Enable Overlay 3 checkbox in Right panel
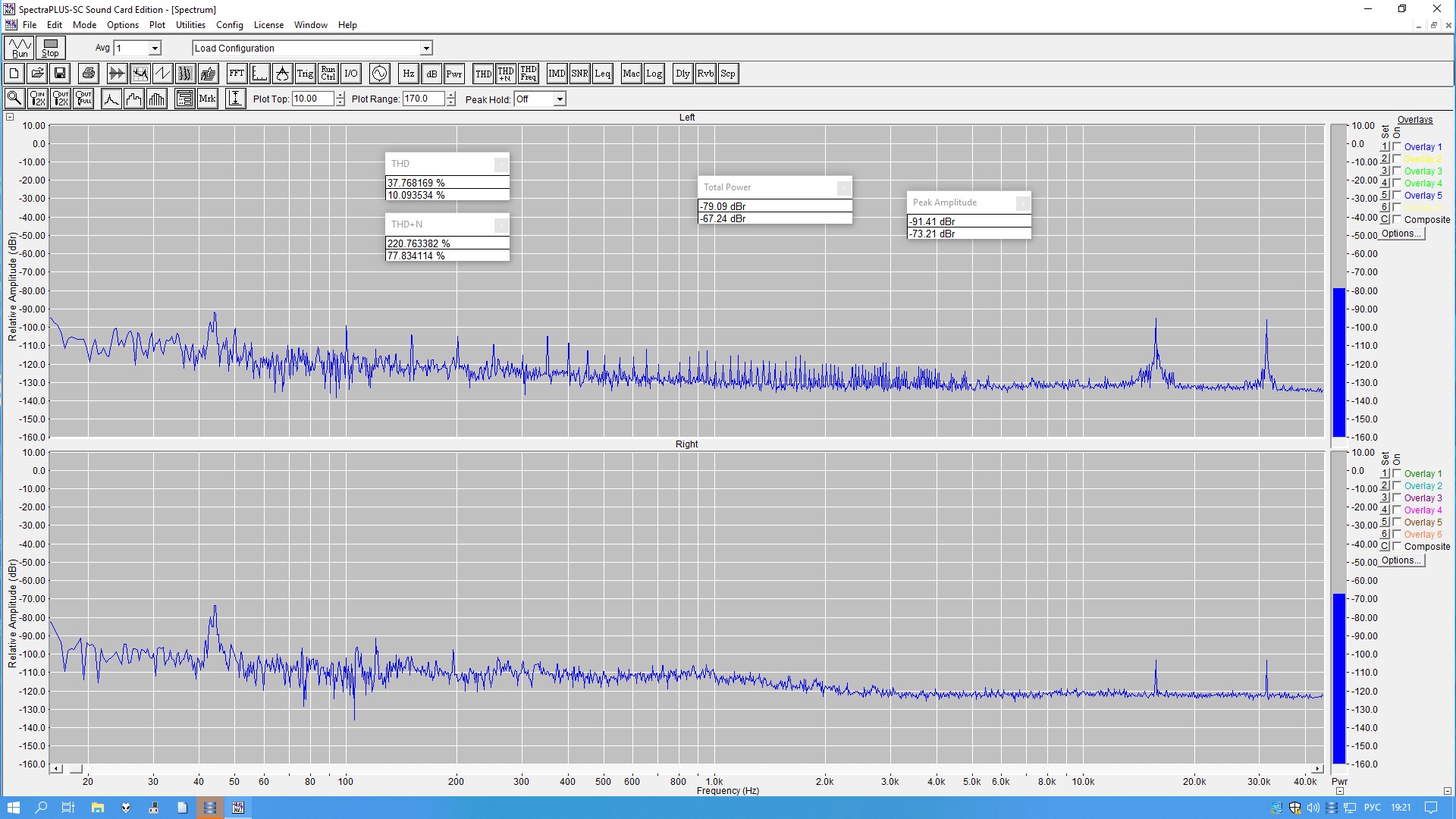The height and width of the screenshot is (819, 1456). coord(1397,498)
